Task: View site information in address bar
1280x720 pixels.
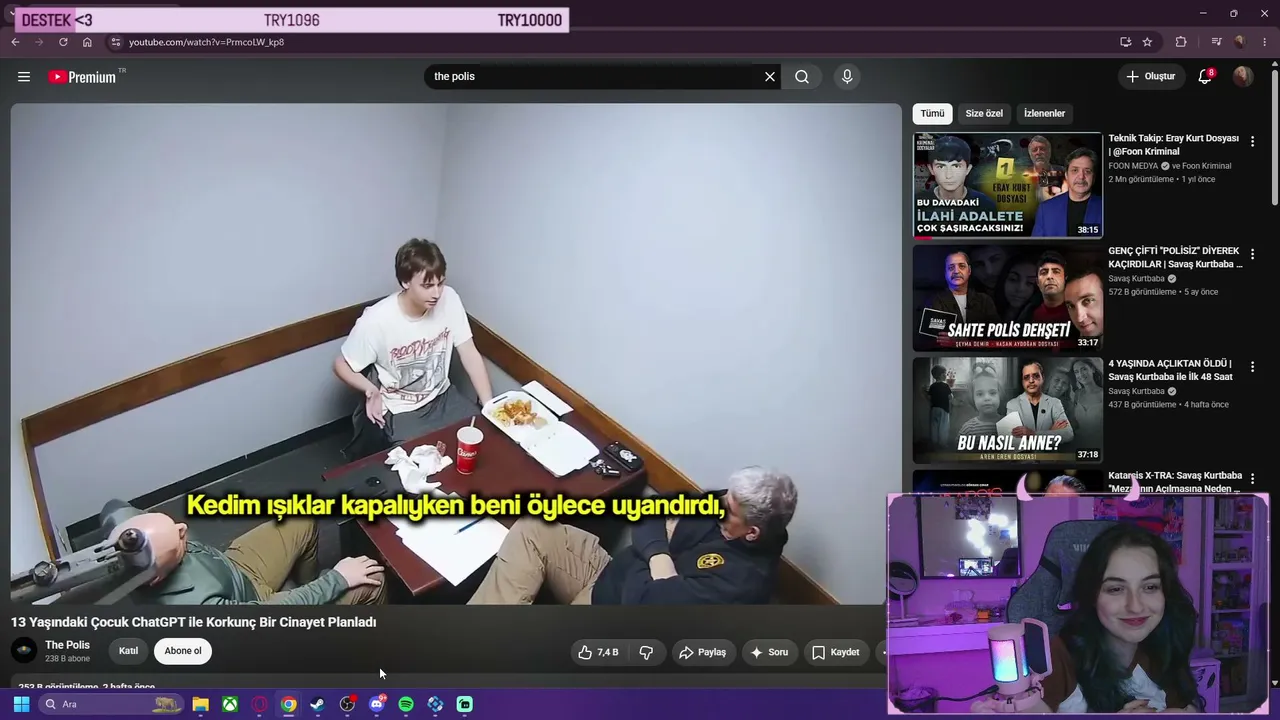Action: [x=116, y=42]
